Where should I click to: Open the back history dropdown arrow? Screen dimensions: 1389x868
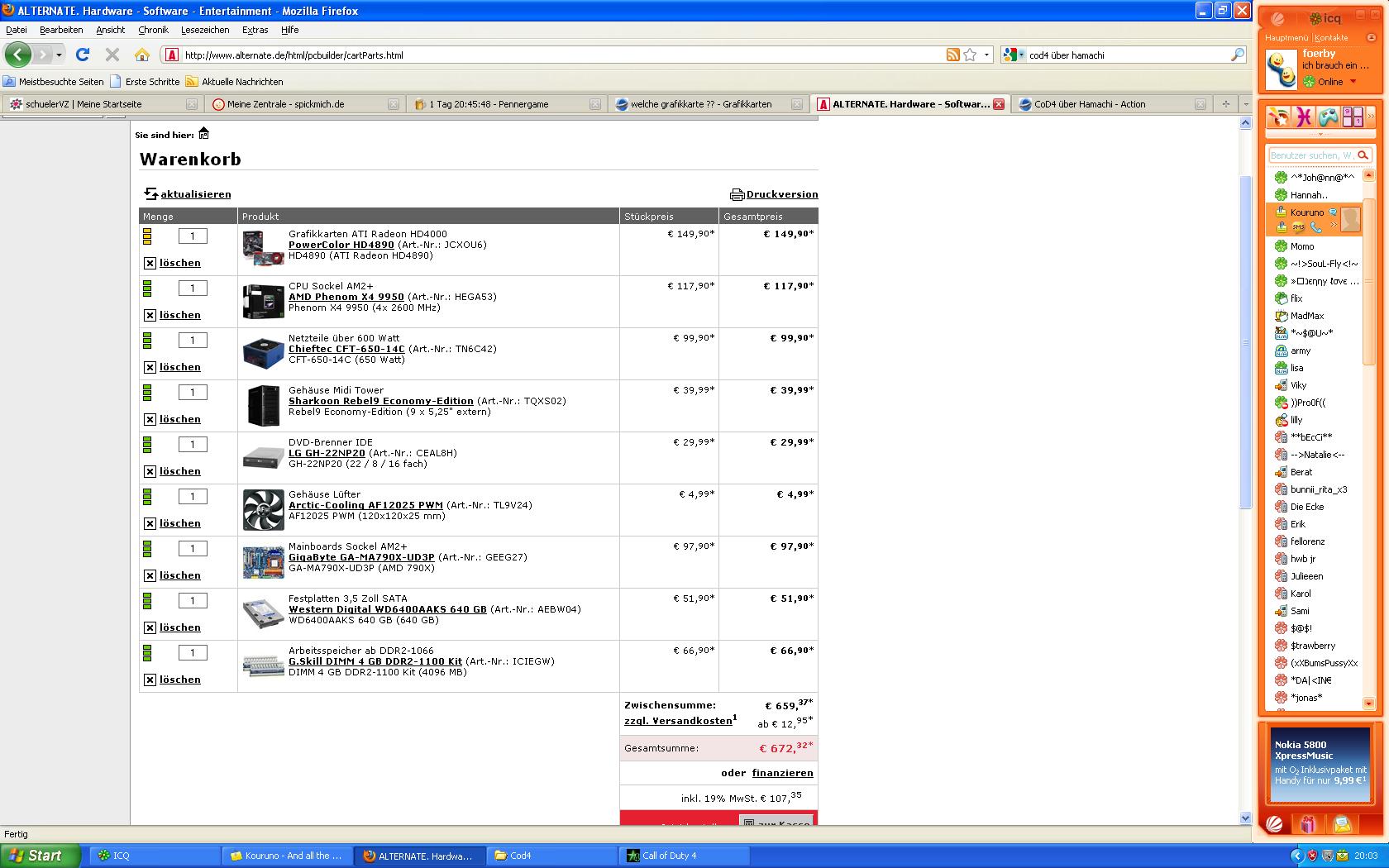59,55
